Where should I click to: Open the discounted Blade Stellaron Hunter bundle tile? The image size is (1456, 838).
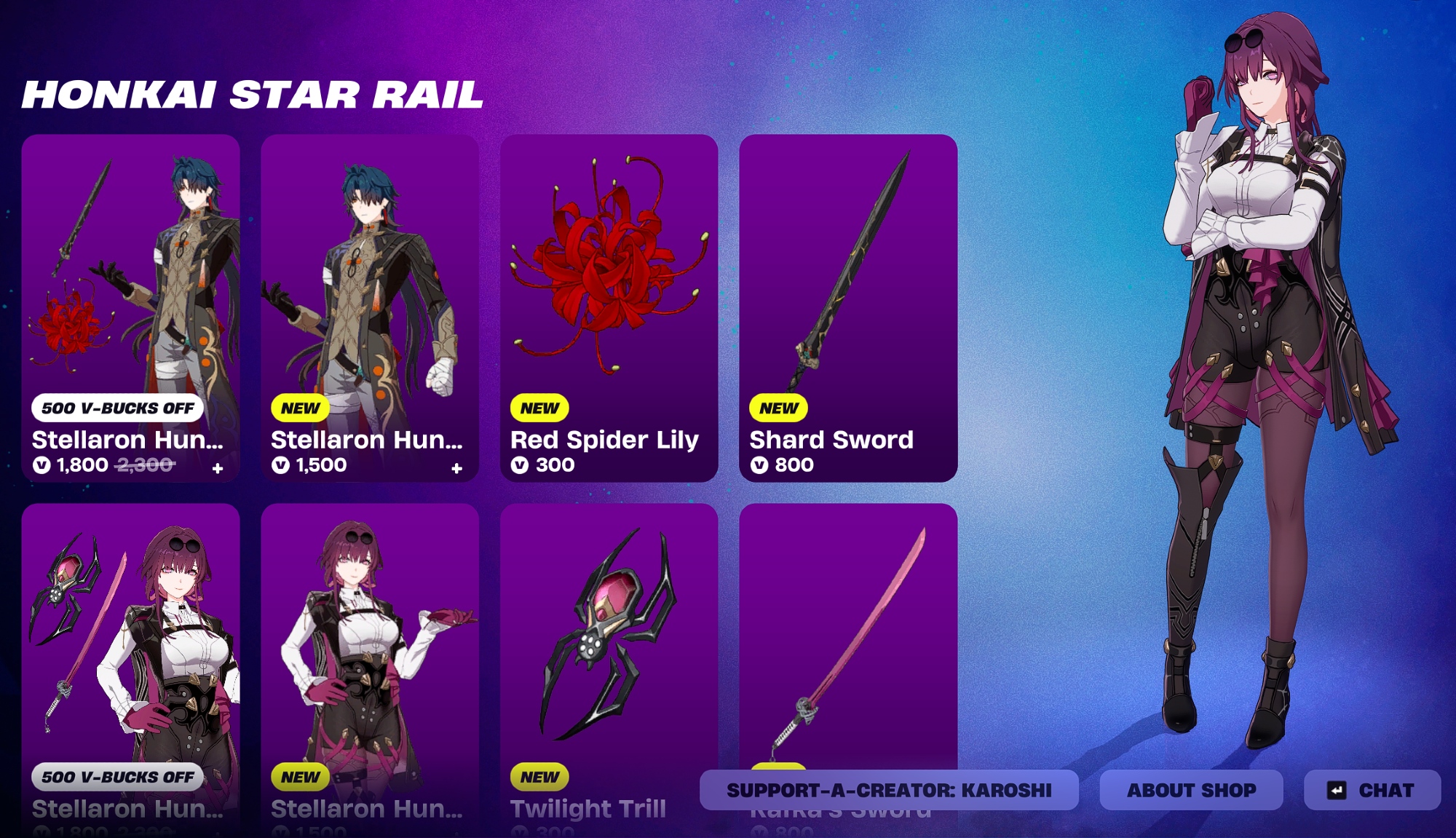[130, 308]
